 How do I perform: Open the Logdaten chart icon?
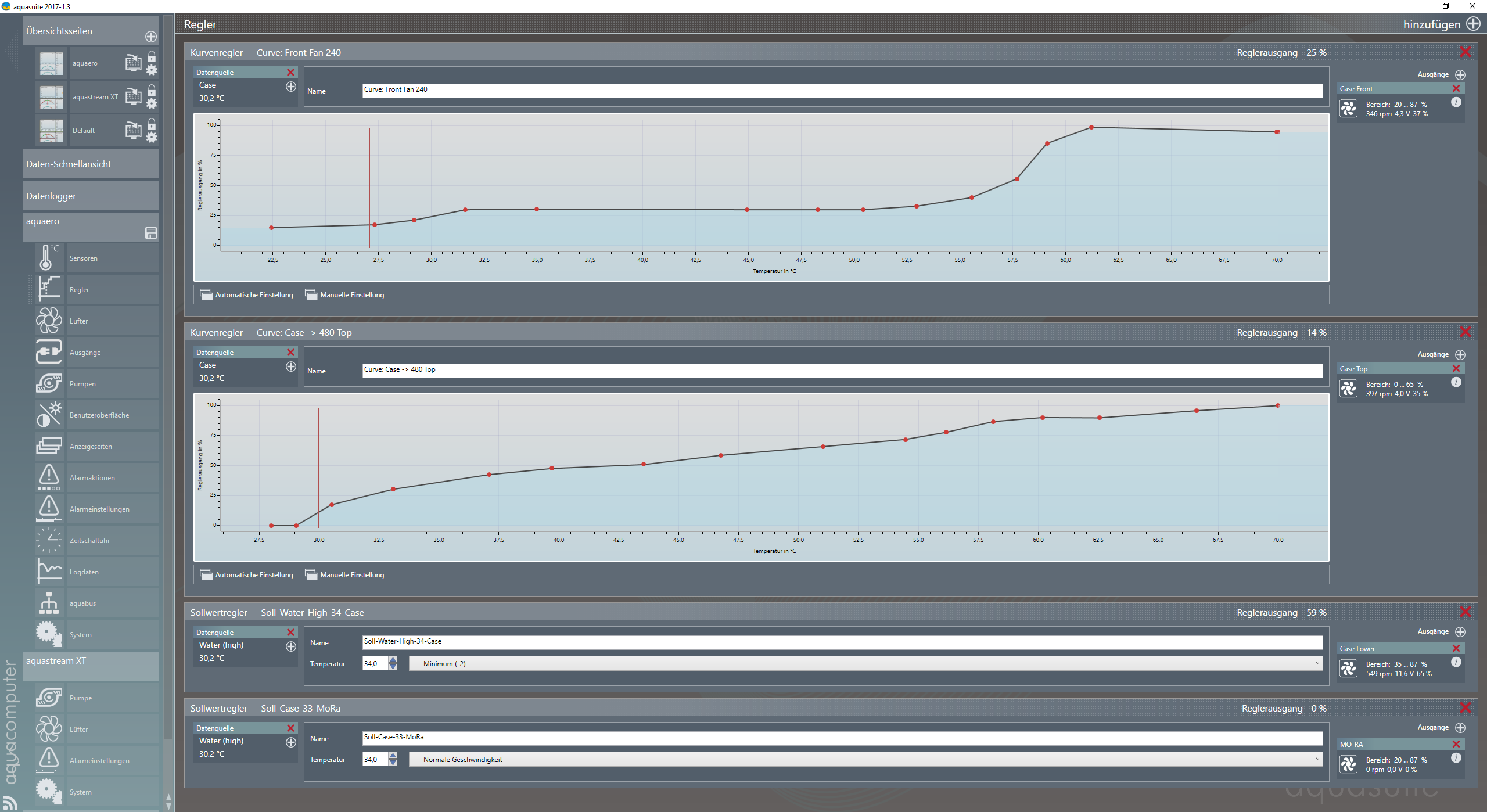49,572
